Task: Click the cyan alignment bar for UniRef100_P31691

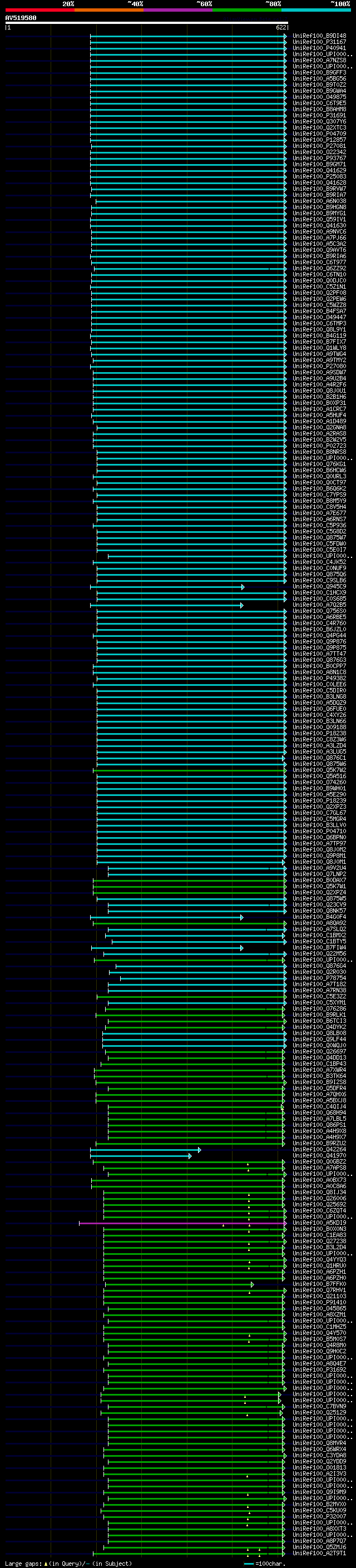Action: [x=188, y=115]
